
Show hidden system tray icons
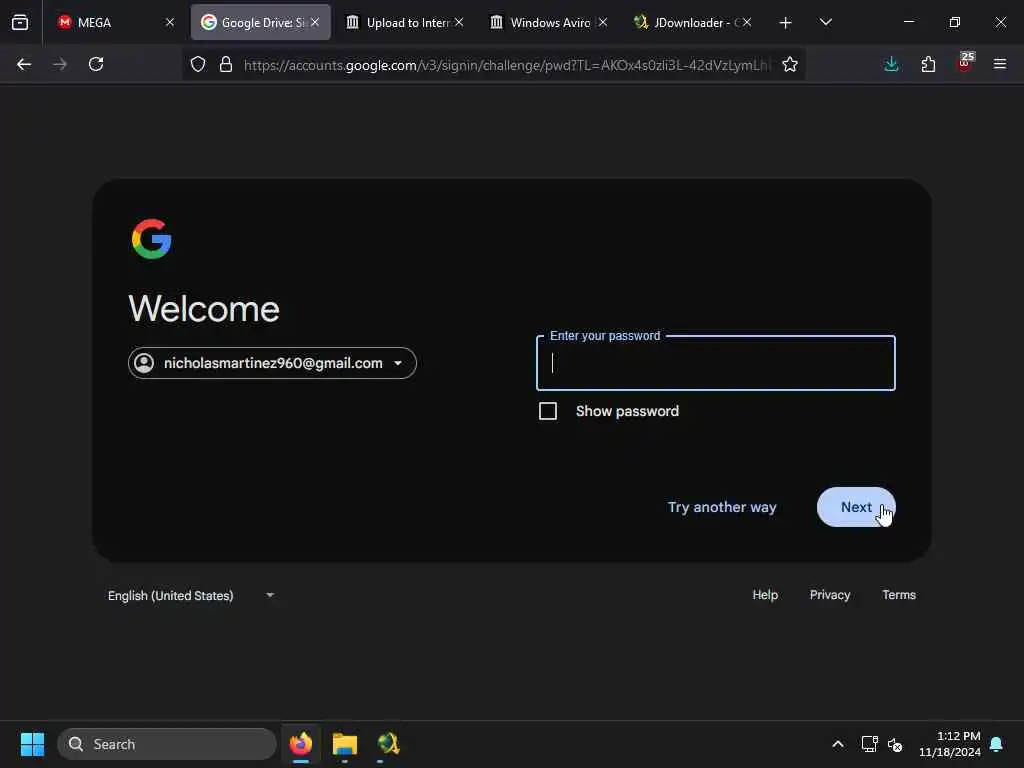(x=838, y=744)
